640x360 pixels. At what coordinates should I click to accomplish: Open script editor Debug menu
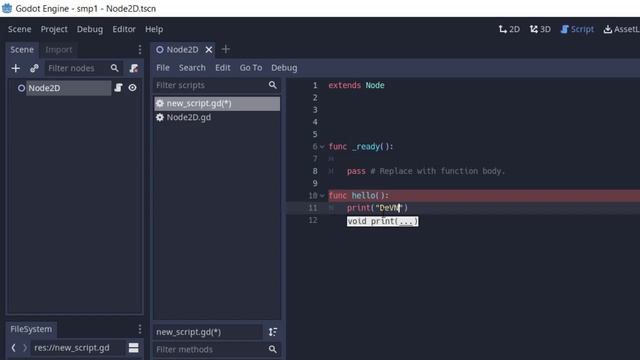284,68
